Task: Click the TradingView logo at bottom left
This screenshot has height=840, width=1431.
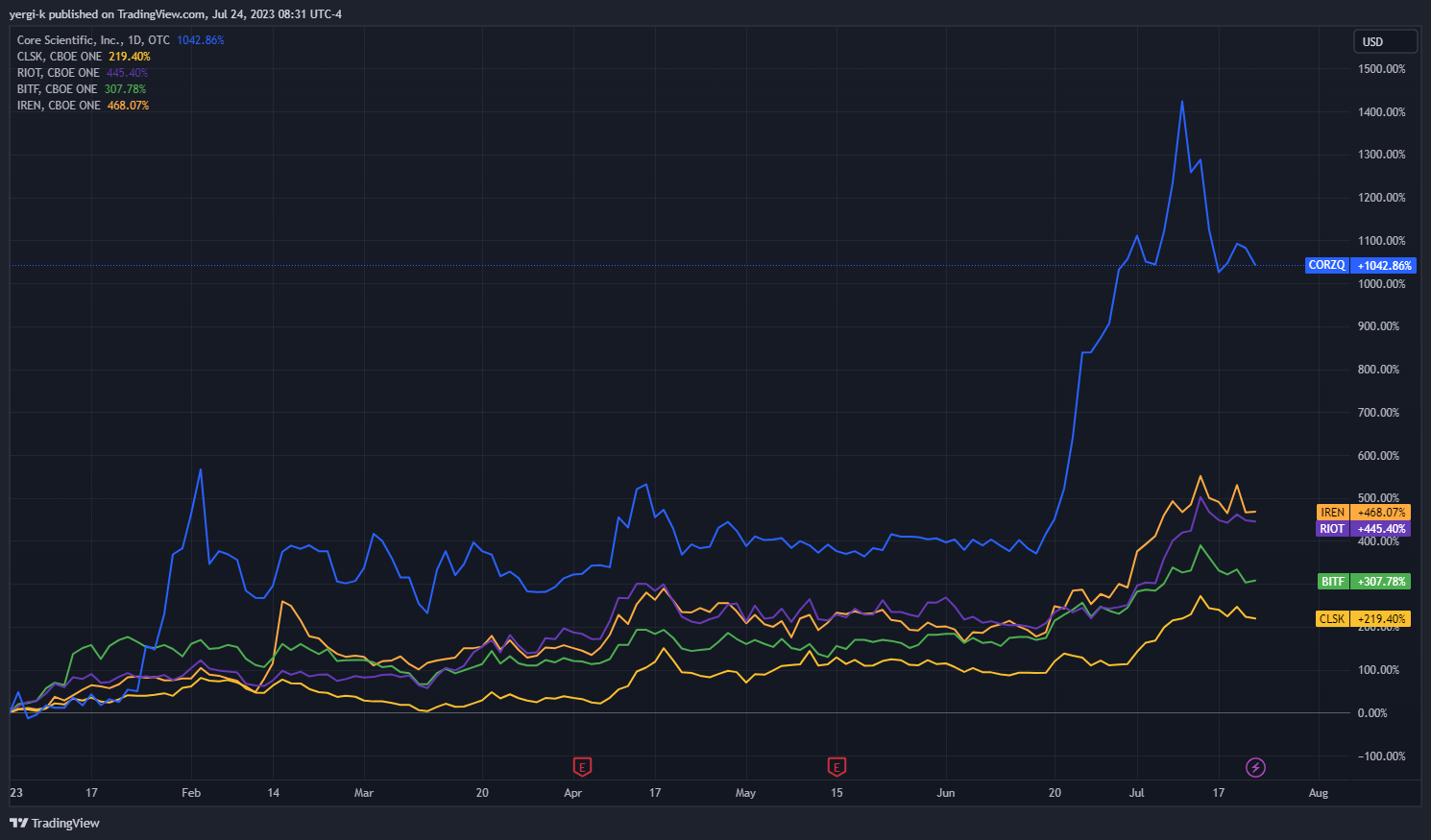Action: click(x=55, y=823)
